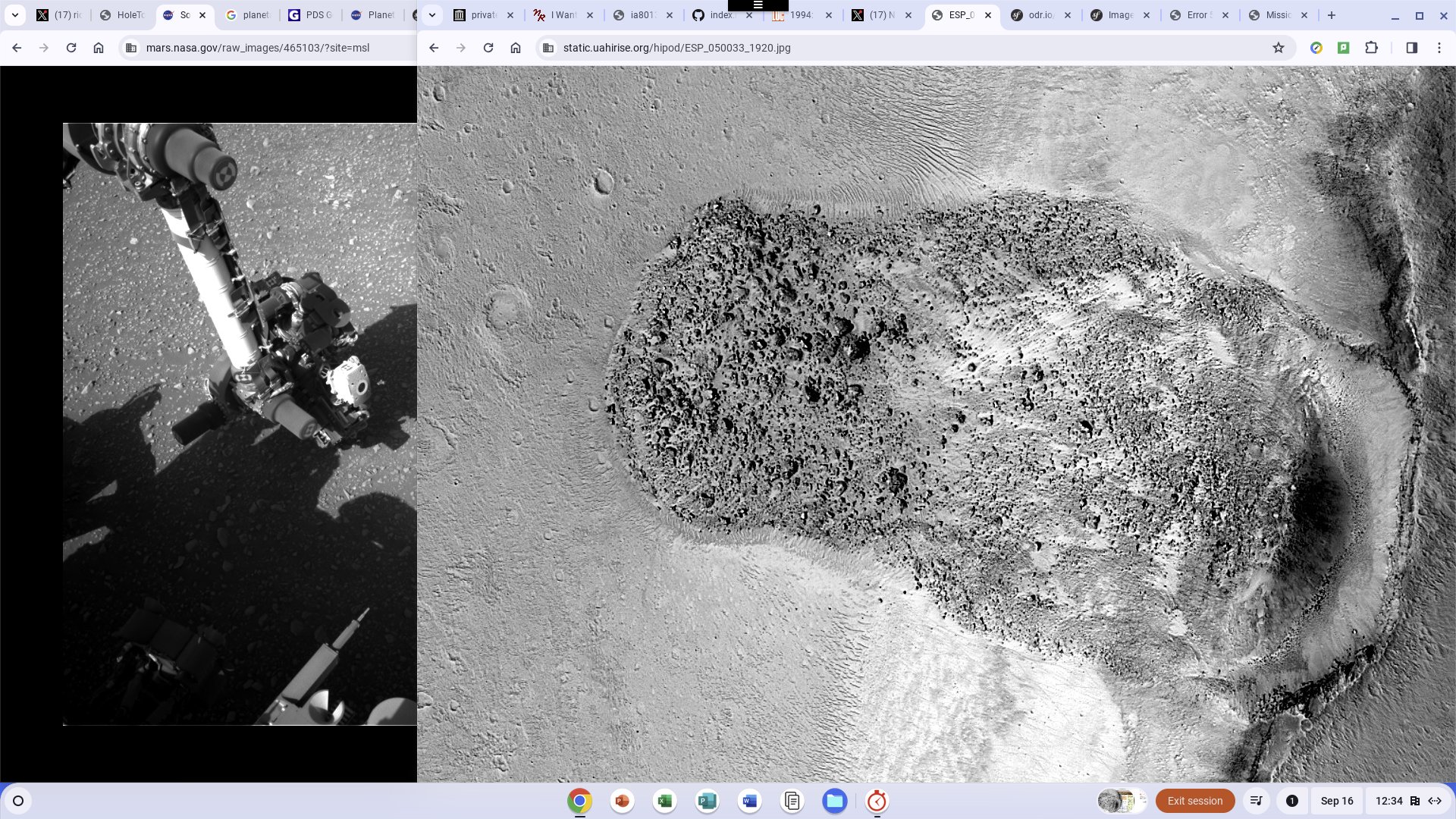
Task: Open the ia801 tab
Action: tap(642, 15)
